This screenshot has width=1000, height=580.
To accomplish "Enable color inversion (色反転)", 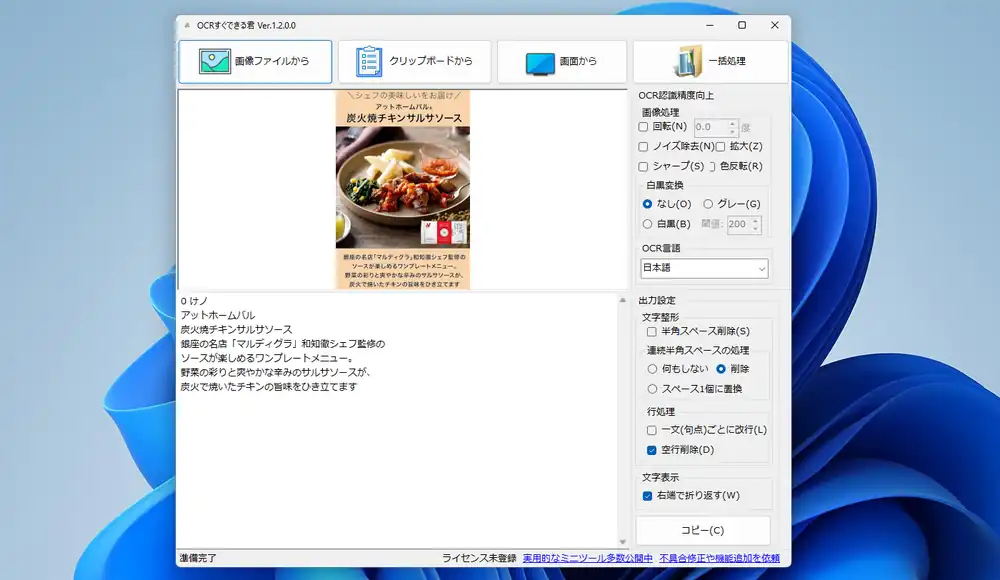I will 713,166.
